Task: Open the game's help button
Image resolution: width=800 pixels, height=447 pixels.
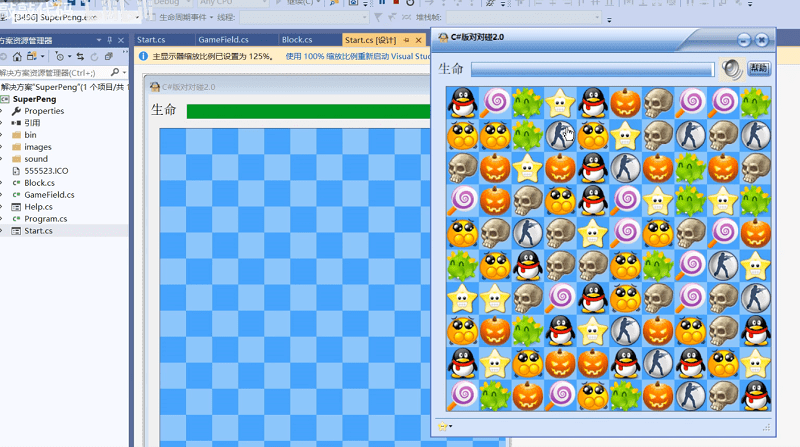Action: 759,68
